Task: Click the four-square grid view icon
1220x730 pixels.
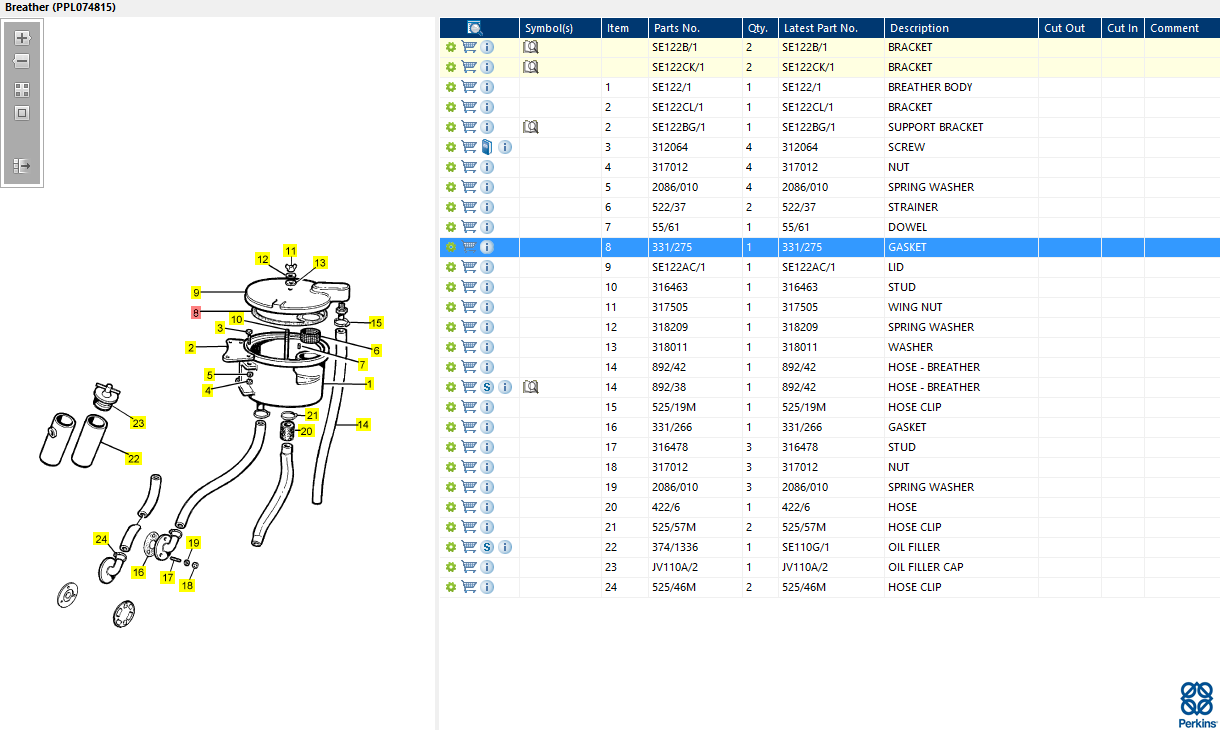Action: click(x=22, y=90)
